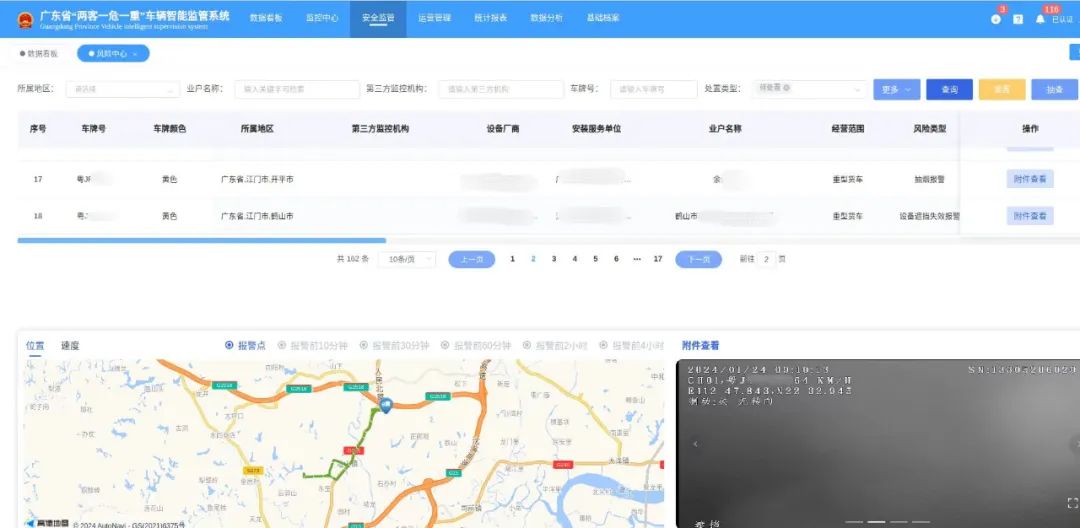Image resolution: width=1080 pixels, height=528 pixels.
Task: Click 附件查看 for row 18
Action: click(1030, 216)
